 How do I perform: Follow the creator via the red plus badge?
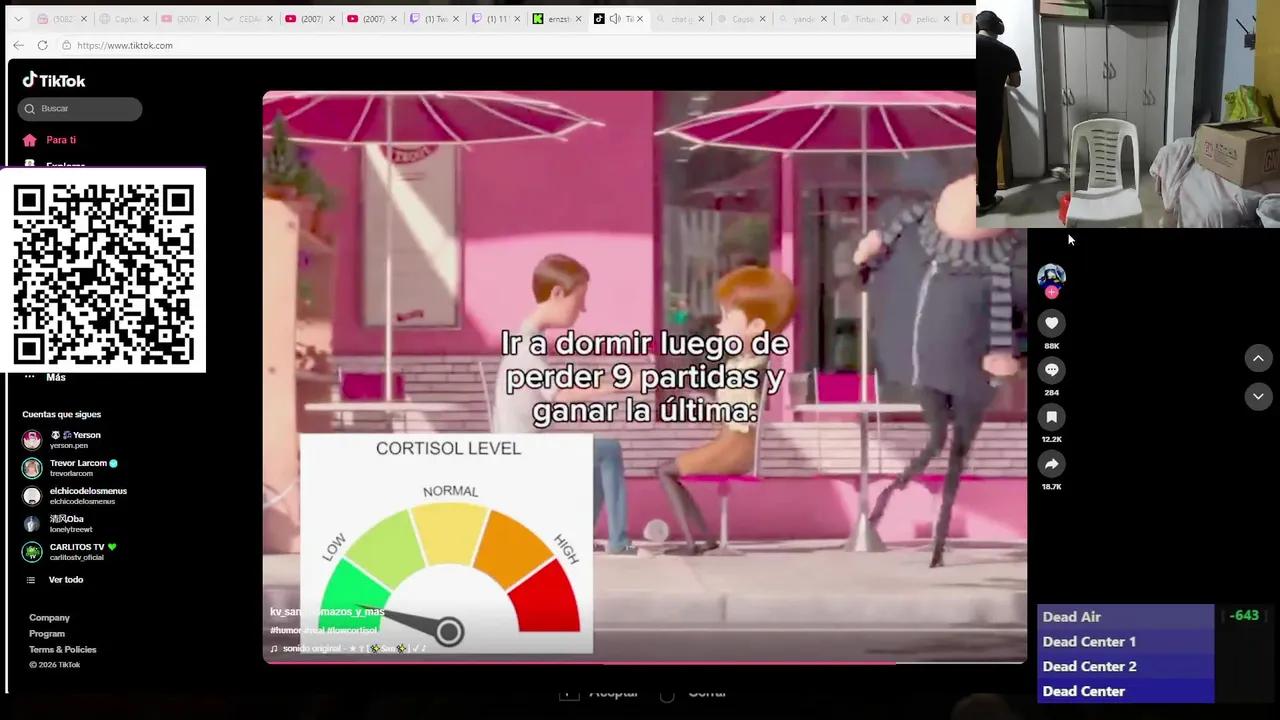1051,292
